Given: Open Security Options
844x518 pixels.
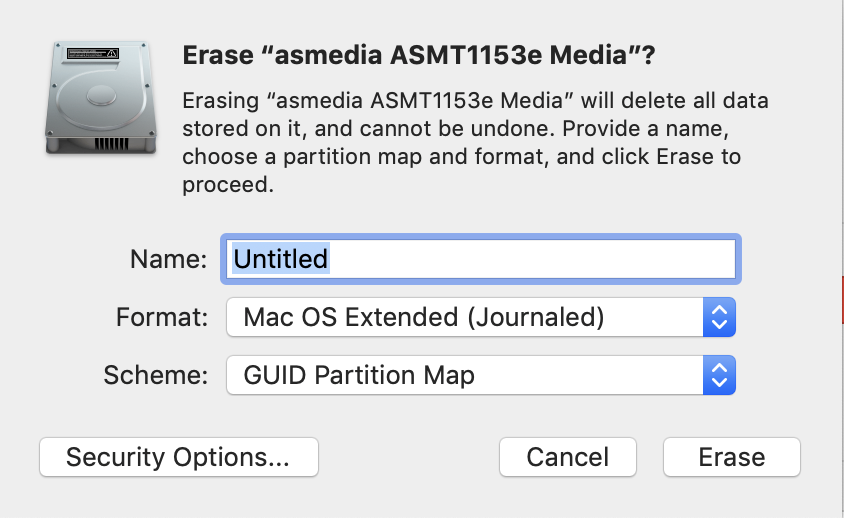Looking at the screenshot, I should coord(178,457).
